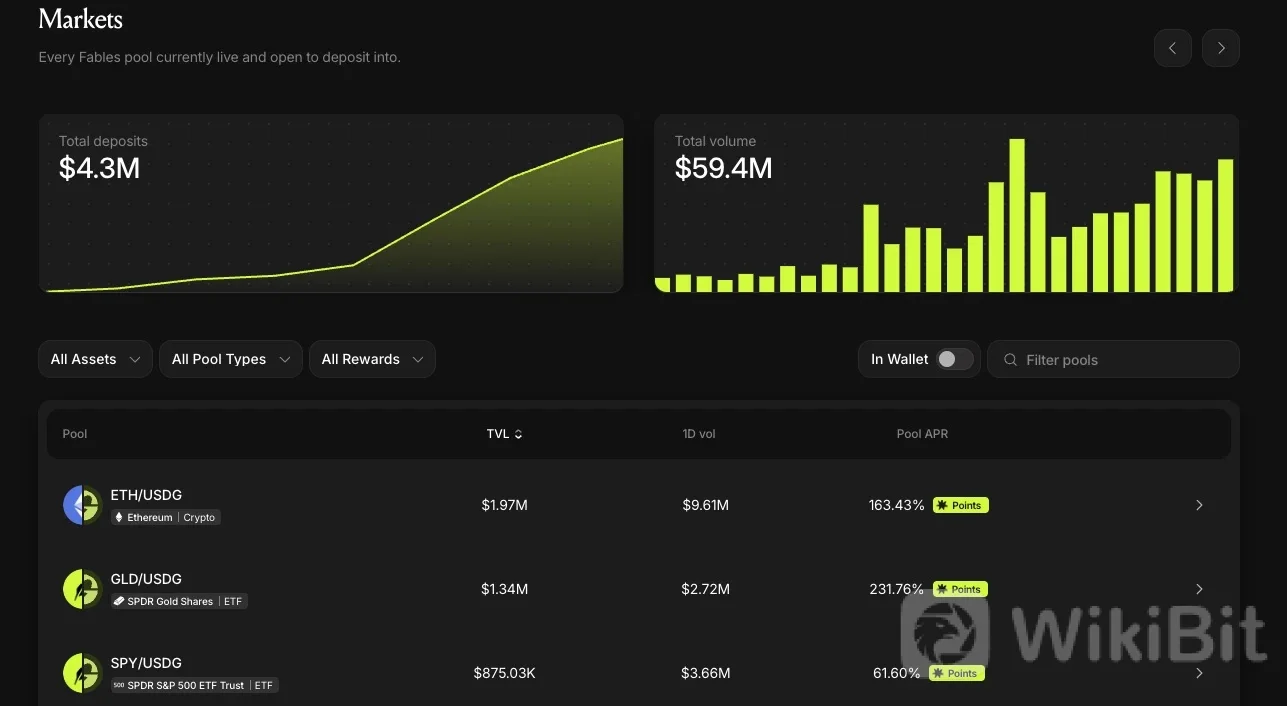Go to previous page with left arrow
This screenshot has height=706, width=1287.
coord(1172,48)
